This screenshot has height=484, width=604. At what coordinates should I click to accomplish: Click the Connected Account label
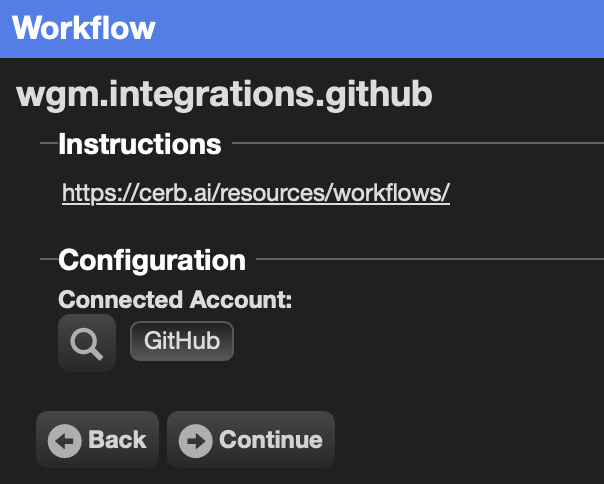(175, 299)
